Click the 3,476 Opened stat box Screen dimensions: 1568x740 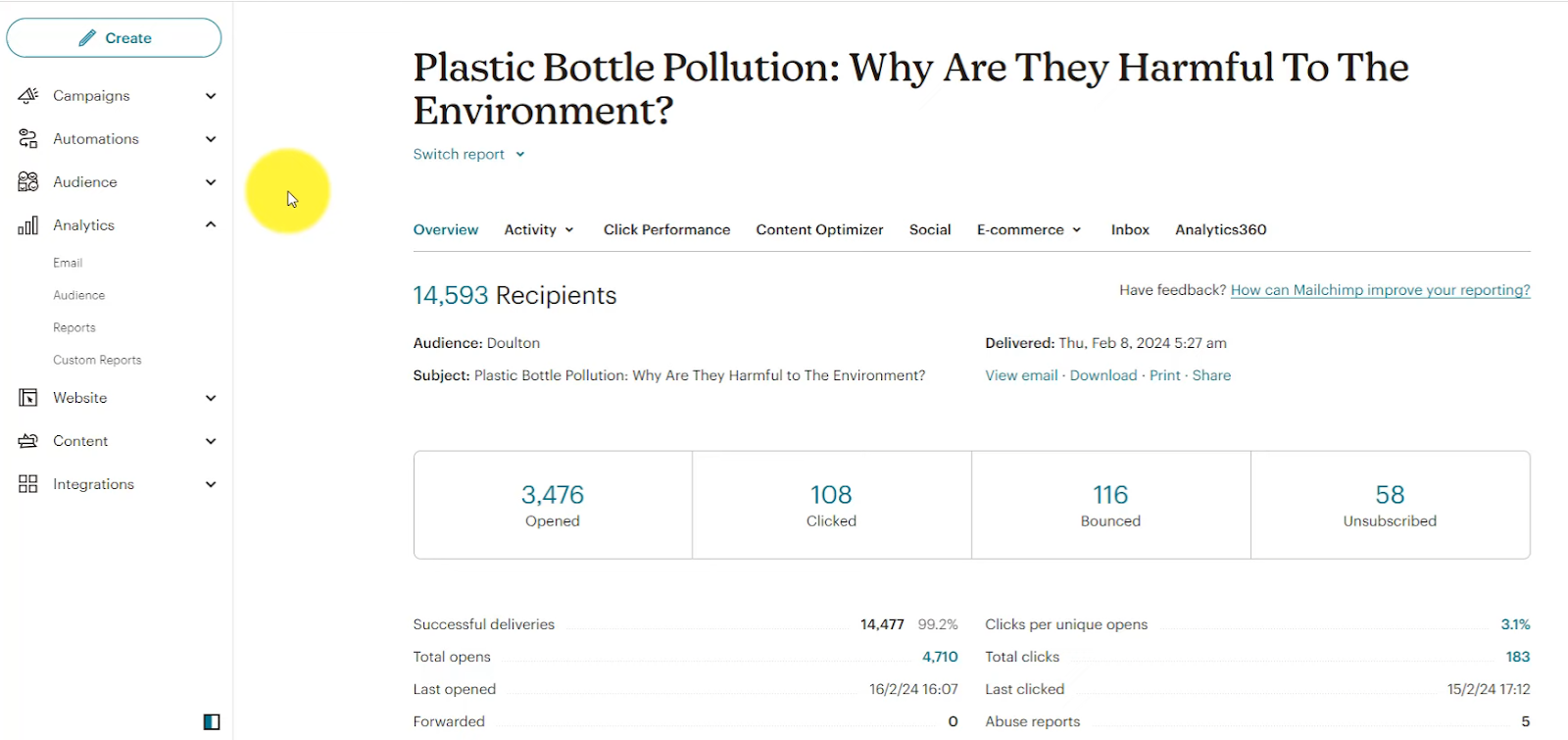pos(553,505)
